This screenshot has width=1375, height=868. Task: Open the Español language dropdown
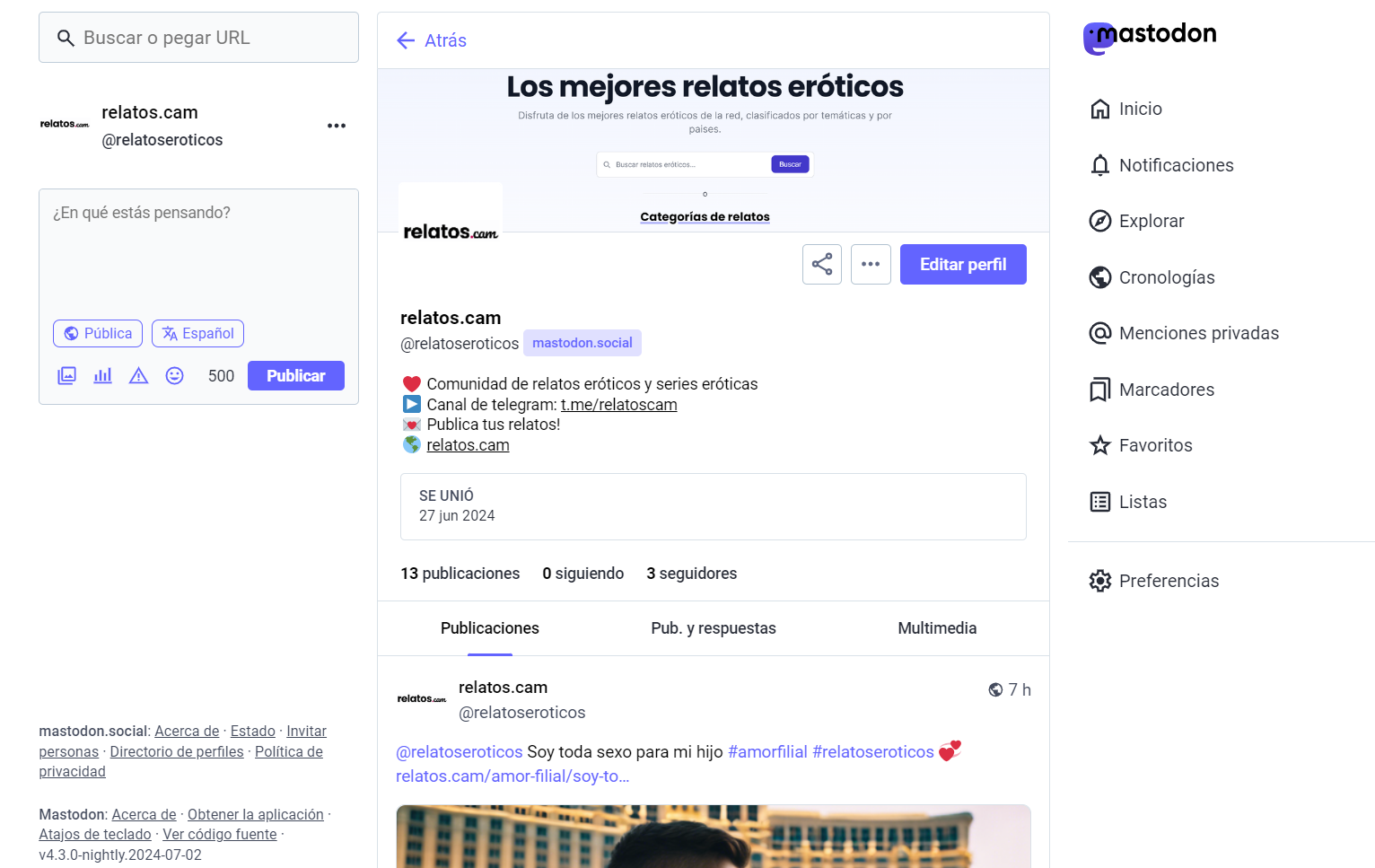197,333
